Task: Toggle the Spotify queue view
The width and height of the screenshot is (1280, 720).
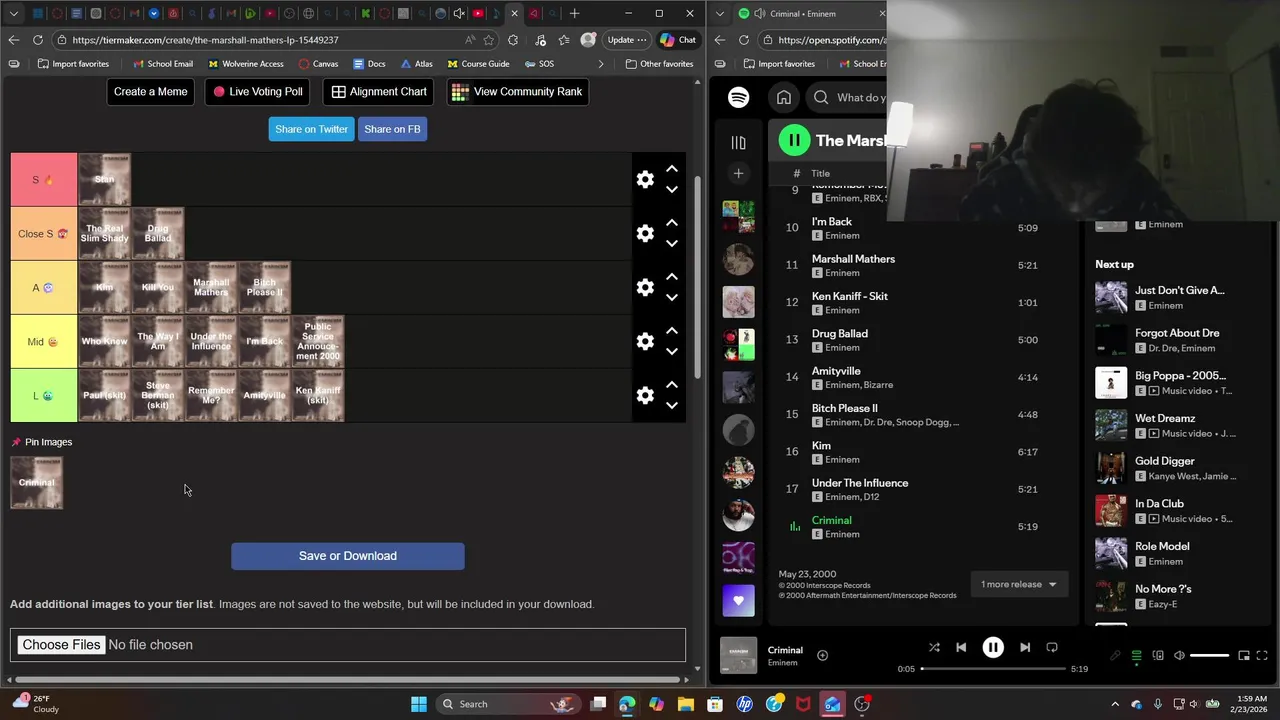Action: point(1137,656)
